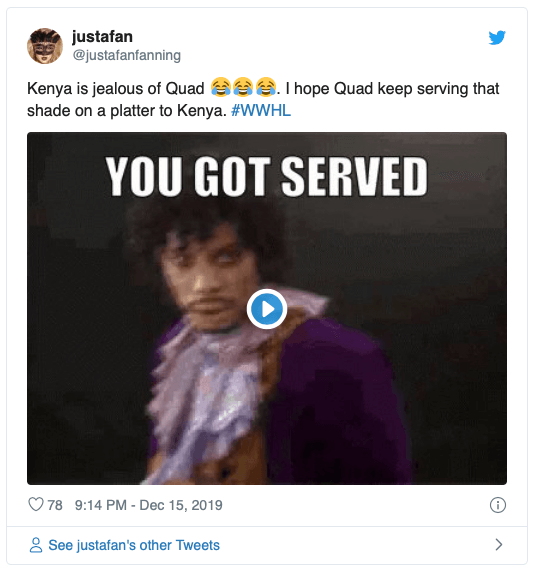Image resolution: width=537 pixels, height=573 pixels.
Task: Click the first laughing-crying emoji
Action: pos(221,87)
